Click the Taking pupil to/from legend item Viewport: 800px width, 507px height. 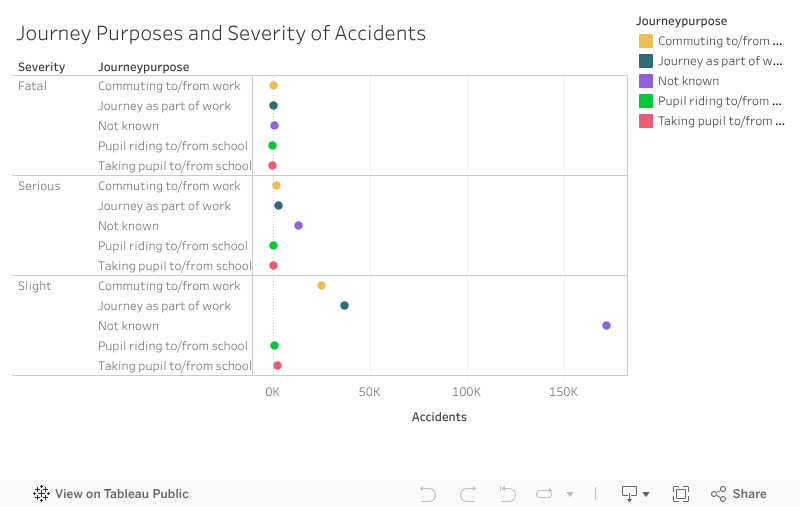pyautogui.click(x=719, y=121)
